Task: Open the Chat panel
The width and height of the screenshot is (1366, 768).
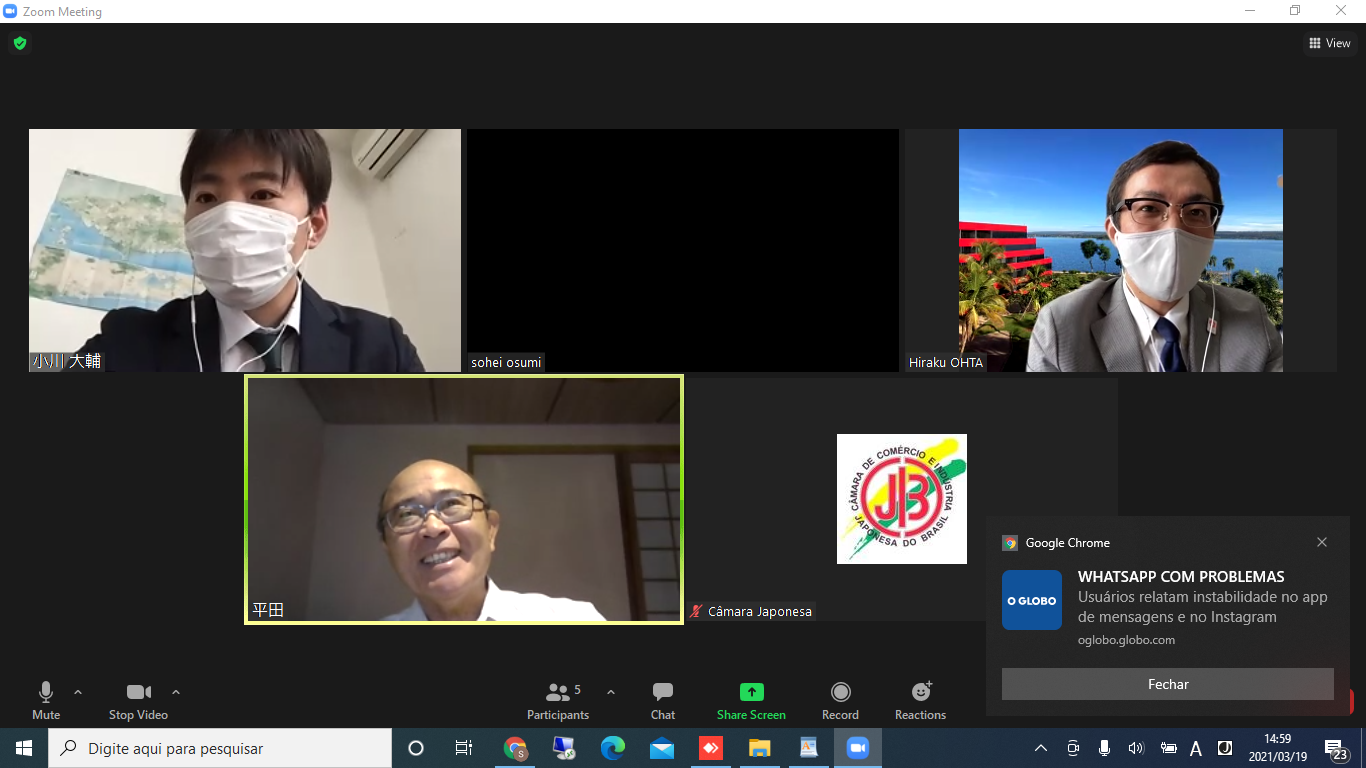Action: [x=662, y=699]
